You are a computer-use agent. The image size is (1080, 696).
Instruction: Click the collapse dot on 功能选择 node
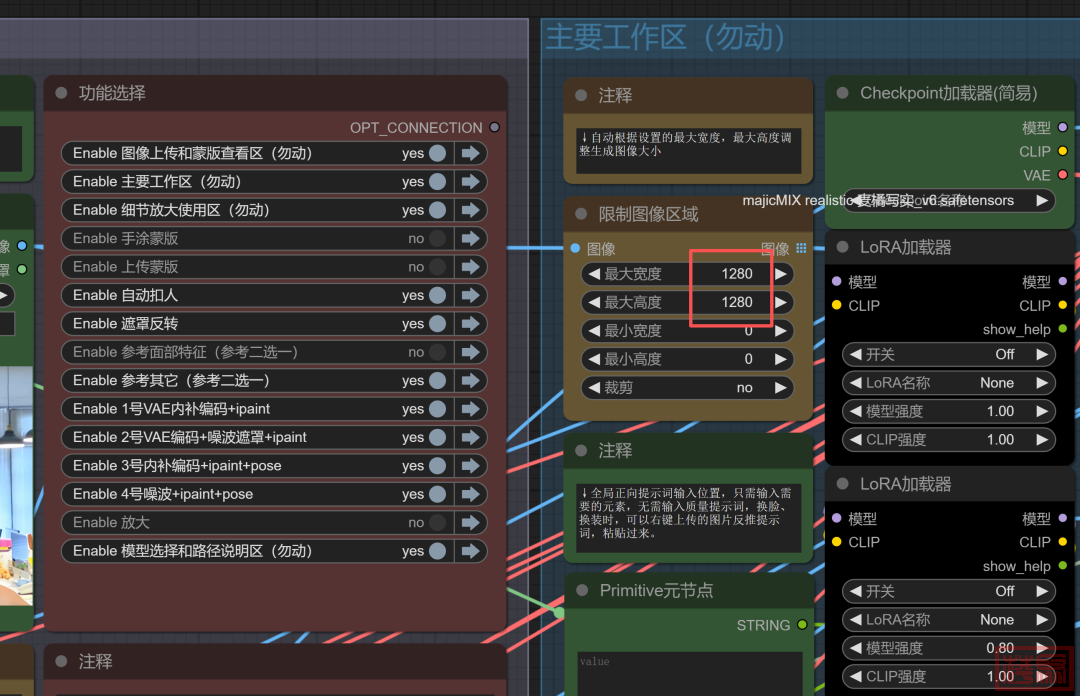coord(61,93)
